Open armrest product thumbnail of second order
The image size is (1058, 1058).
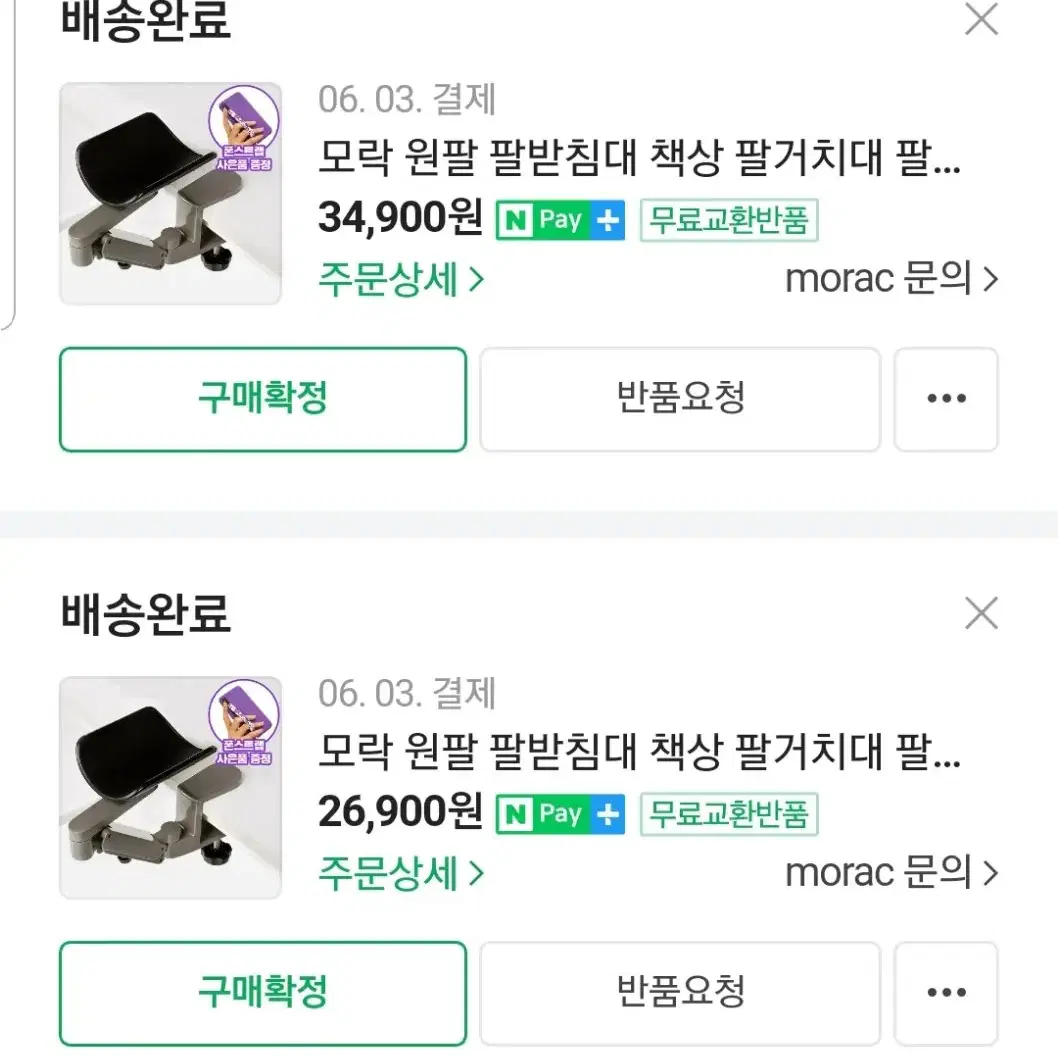click(171, 787)
